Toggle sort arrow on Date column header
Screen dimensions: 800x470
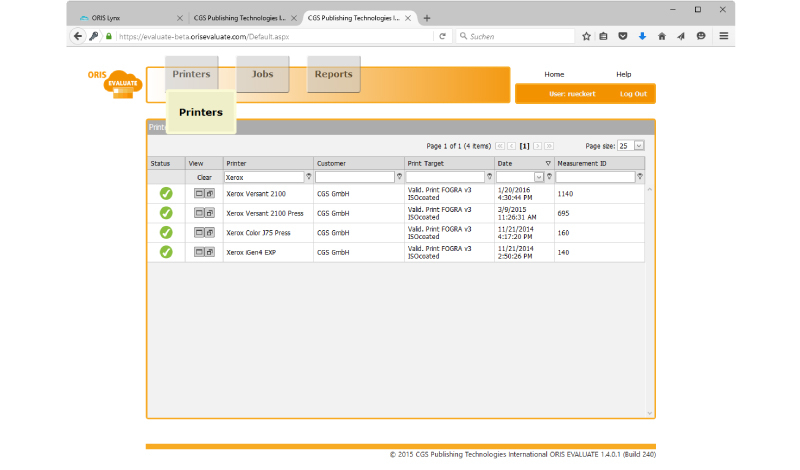click(x=548, y=163)
